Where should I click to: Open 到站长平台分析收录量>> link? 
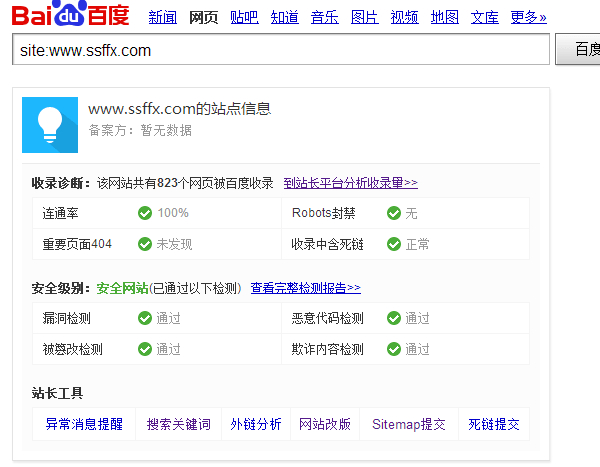point(351,183)
